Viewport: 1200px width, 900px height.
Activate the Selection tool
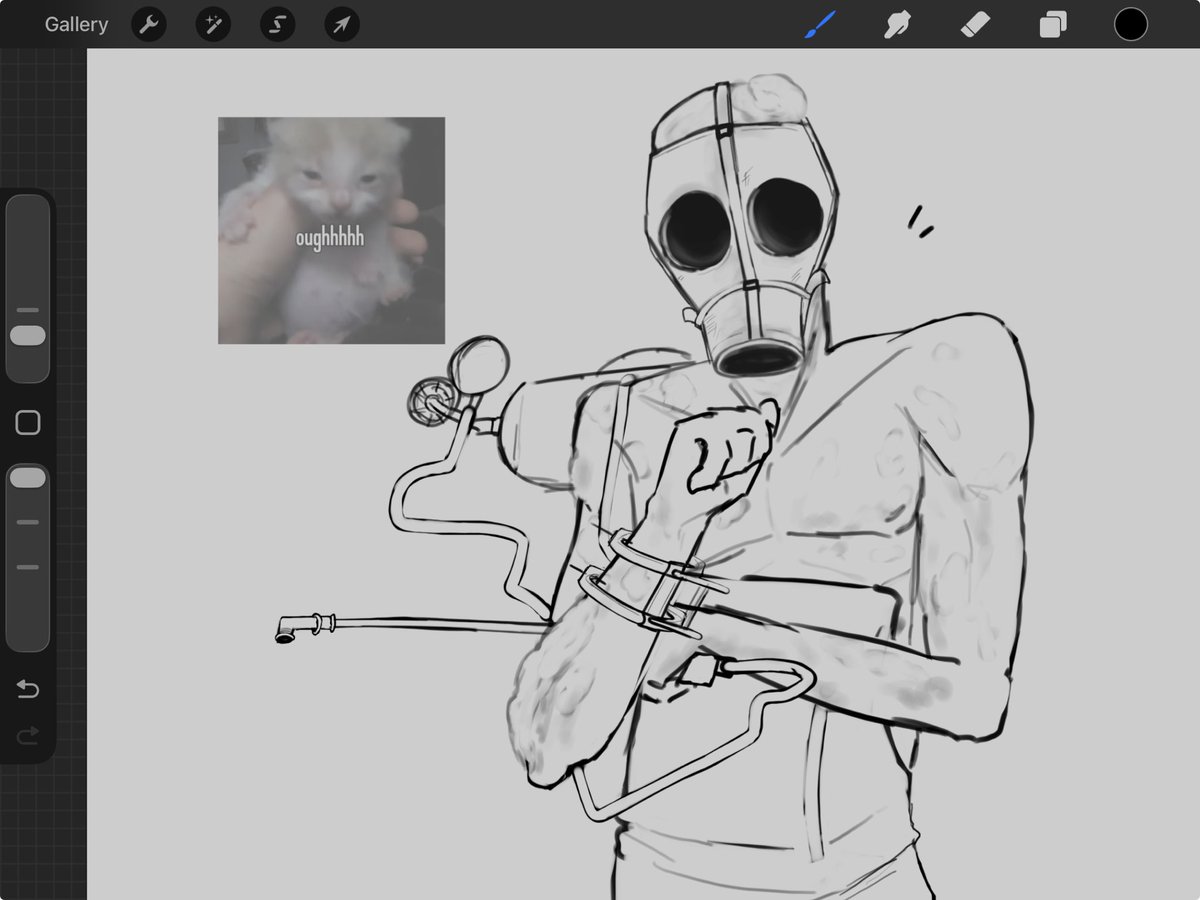click(x=277, y=24)
